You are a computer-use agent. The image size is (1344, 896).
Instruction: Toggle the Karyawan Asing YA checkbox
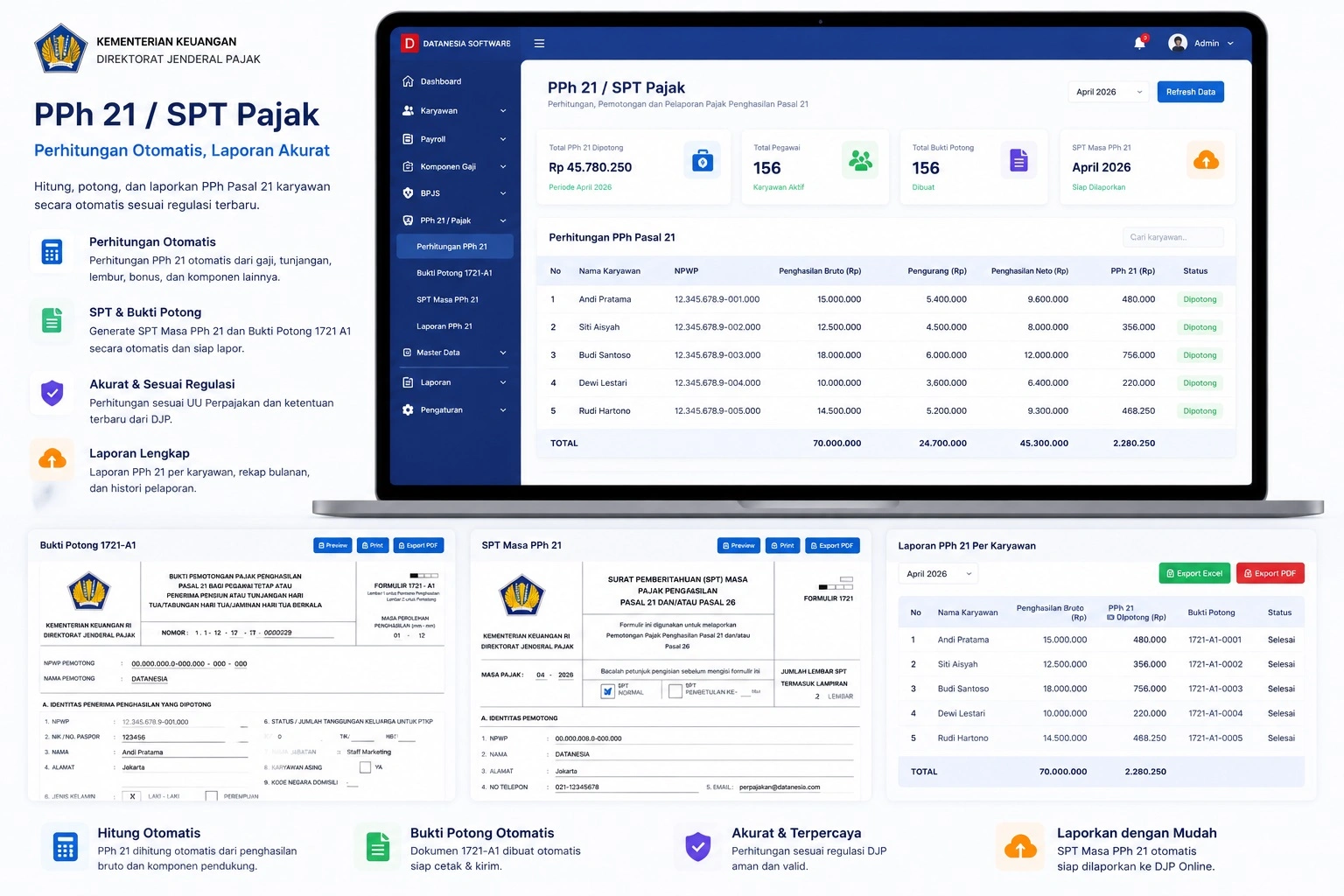click(x=366, y=767)
